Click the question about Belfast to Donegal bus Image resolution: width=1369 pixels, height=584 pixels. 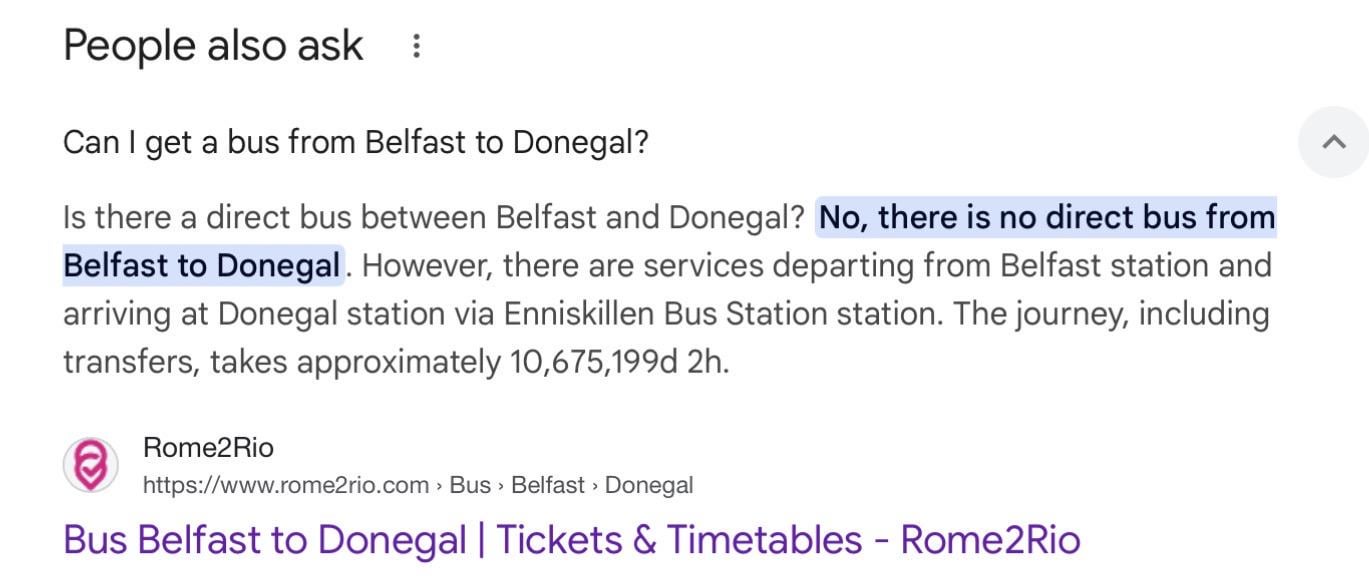(x=355, y=142)
